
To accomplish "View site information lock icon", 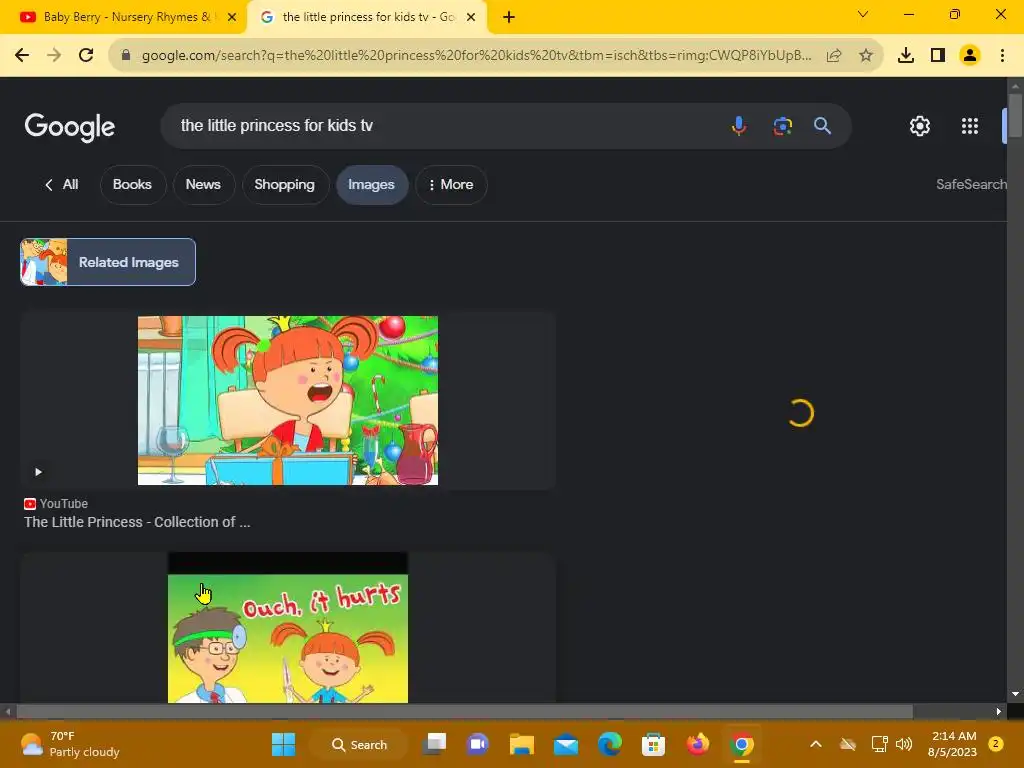I will [x=126, y=55].
